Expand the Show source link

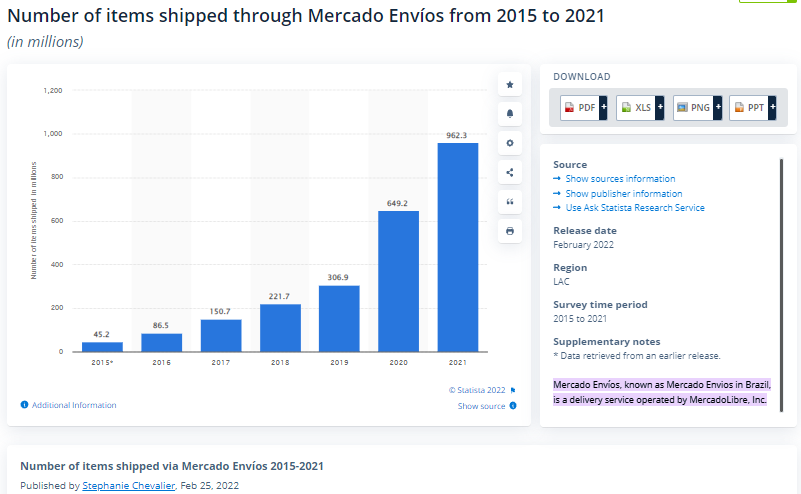pos(482,406)
